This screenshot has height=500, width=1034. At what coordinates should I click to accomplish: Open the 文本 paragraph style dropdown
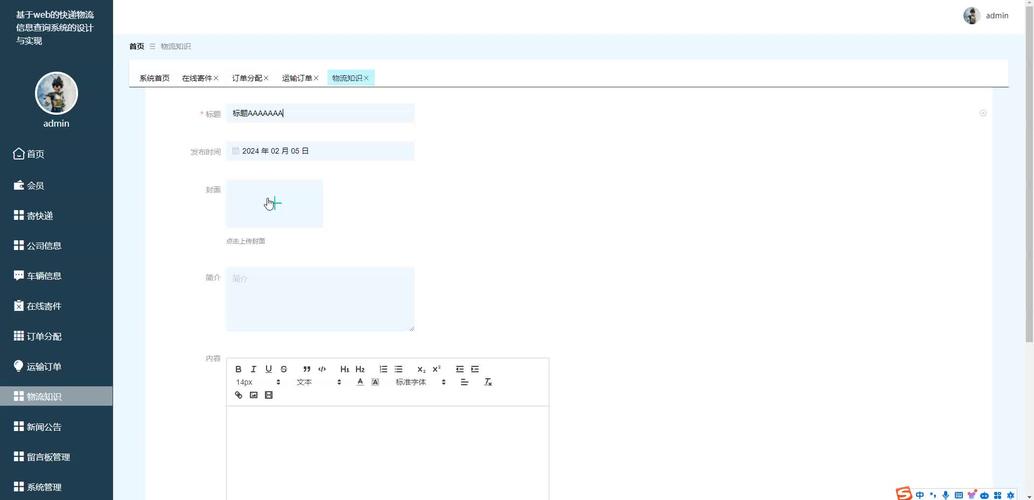coord(318,382)
